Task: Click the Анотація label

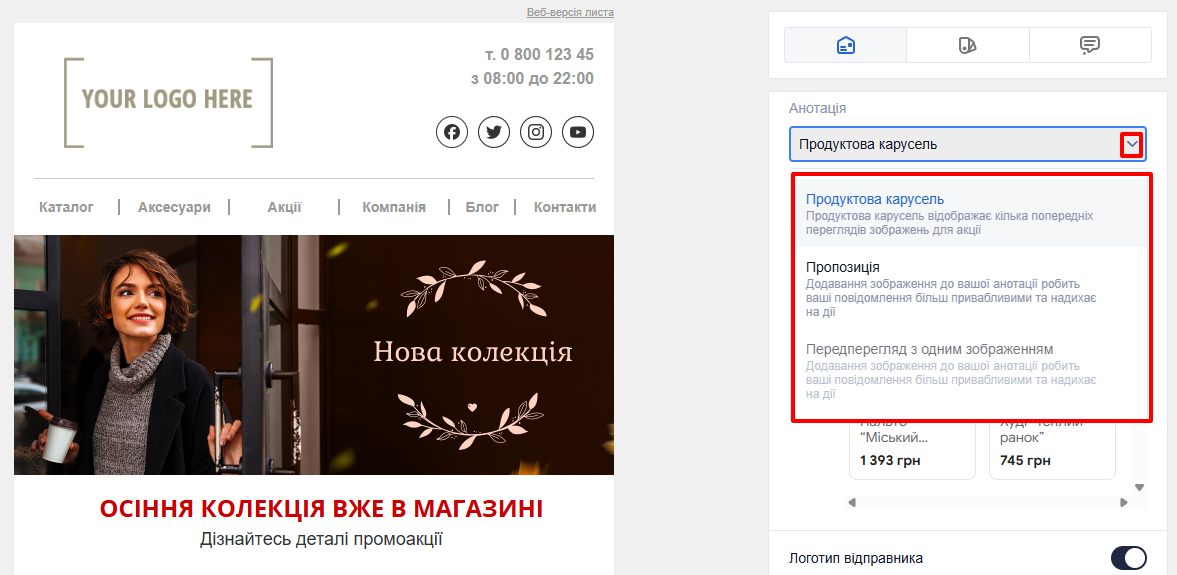Action: (x=817, y=108)
